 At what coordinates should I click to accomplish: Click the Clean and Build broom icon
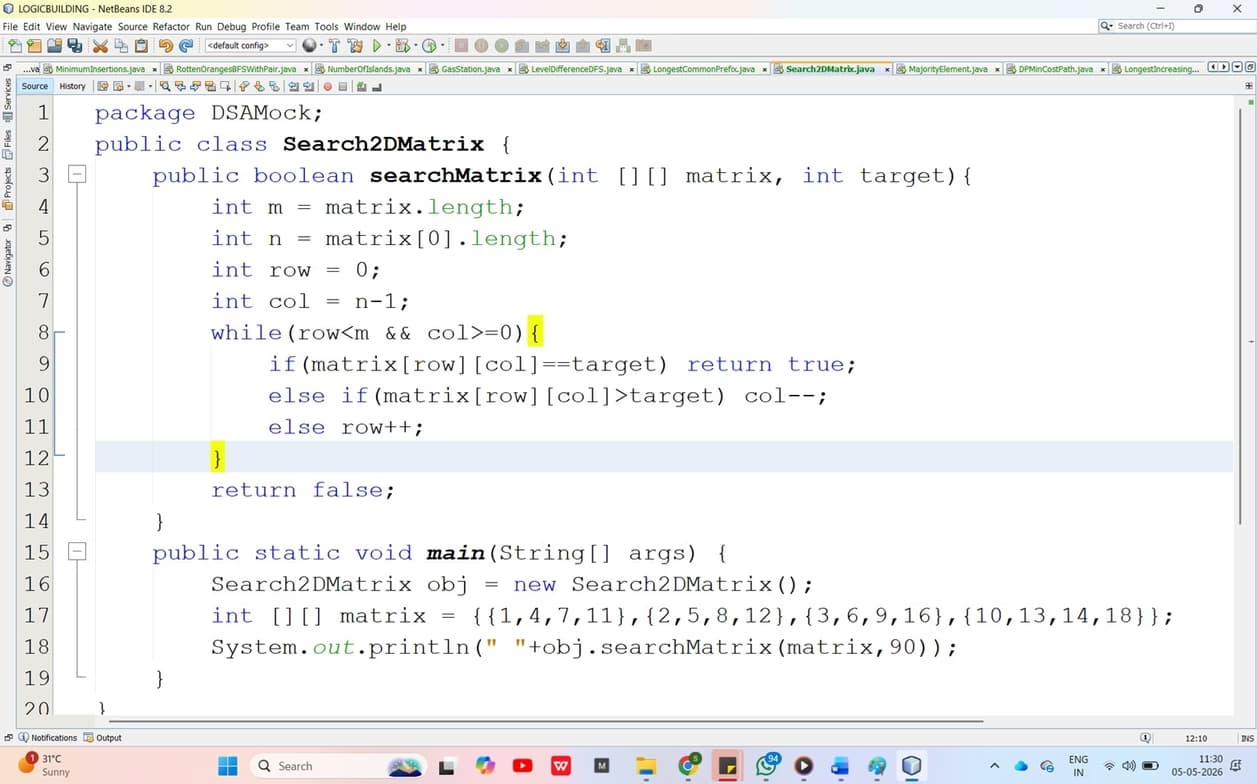(x=355, y=46)
